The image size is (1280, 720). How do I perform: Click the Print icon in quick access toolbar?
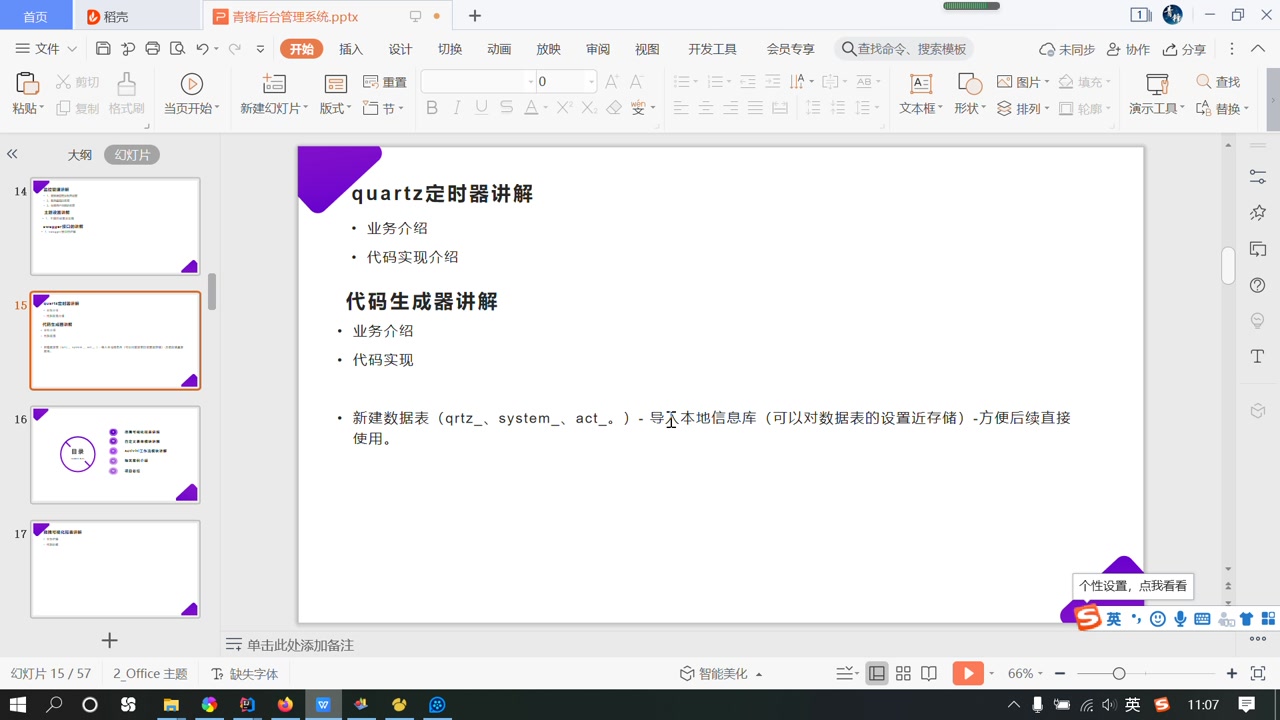click(152, 49)
